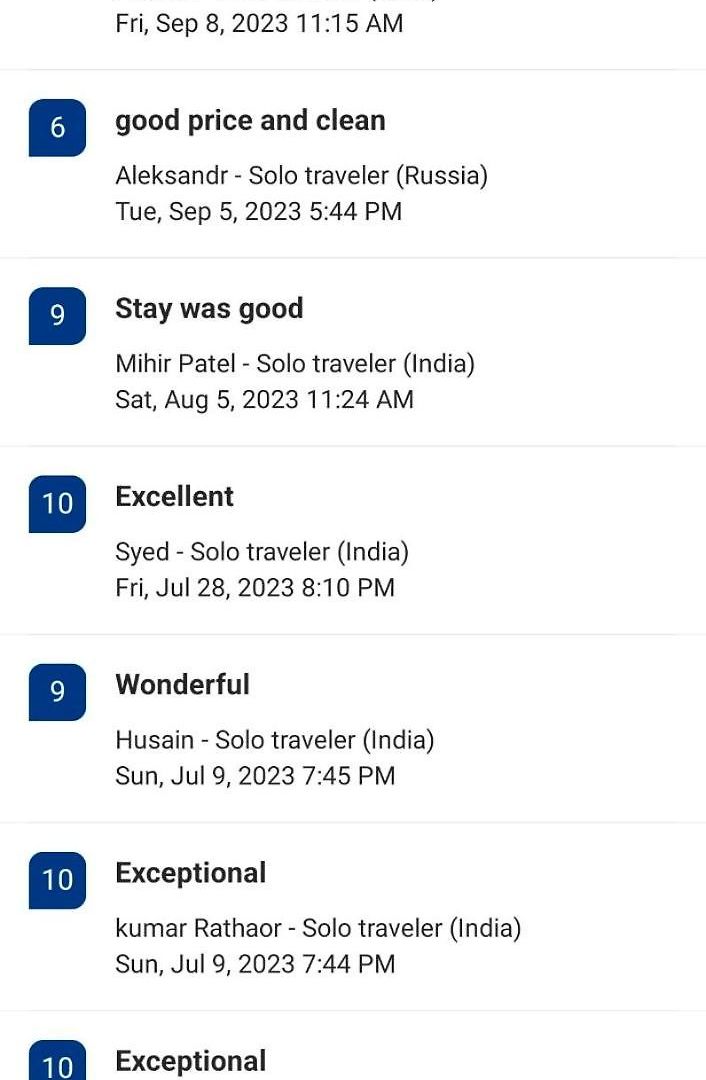Viewport: 706px width, 1080px height.
Task: Tap the score 6 badge for Aleksandr's review
Action: click(x=57, y=127)
